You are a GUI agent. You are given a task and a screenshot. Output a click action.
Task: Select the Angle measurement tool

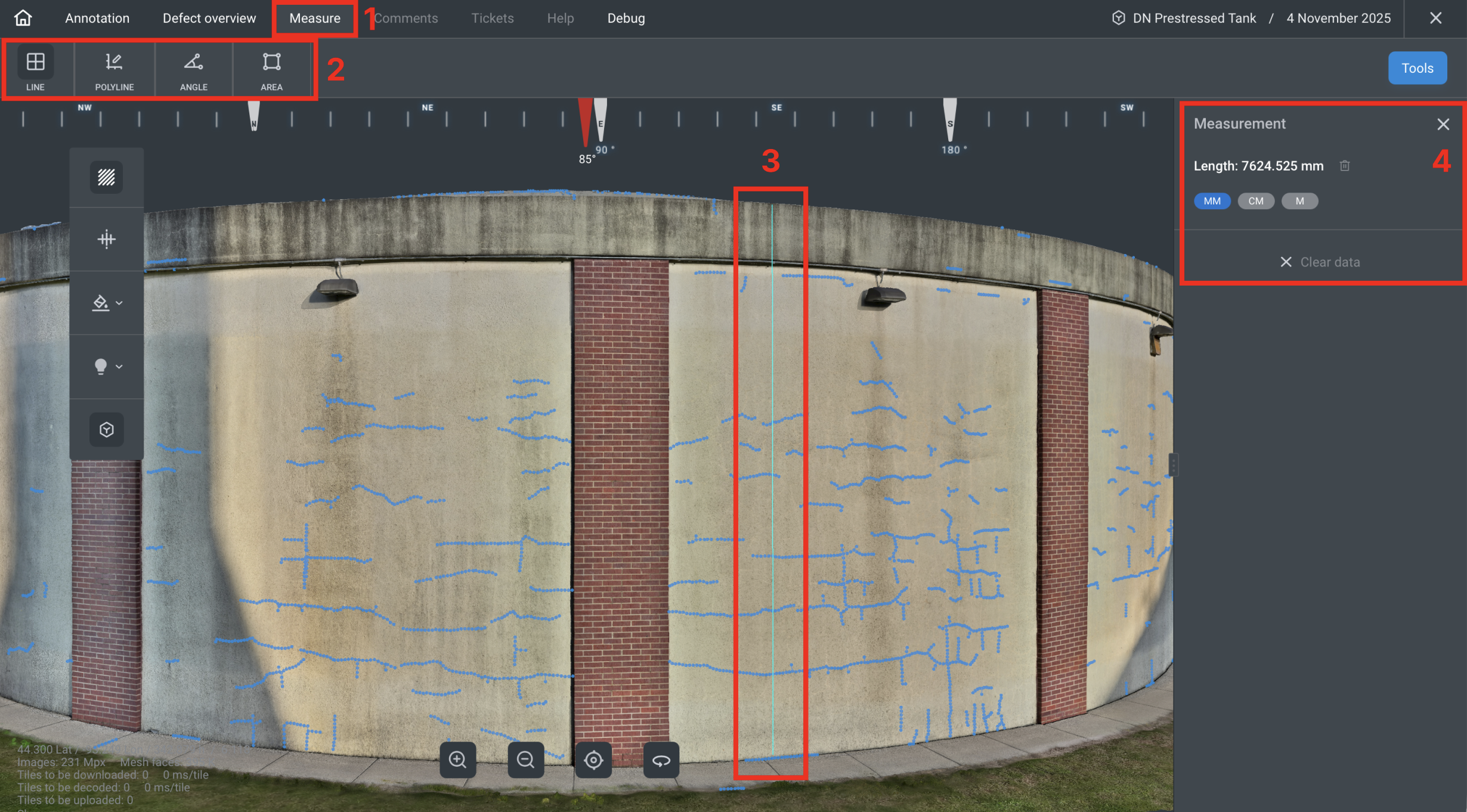193,69
